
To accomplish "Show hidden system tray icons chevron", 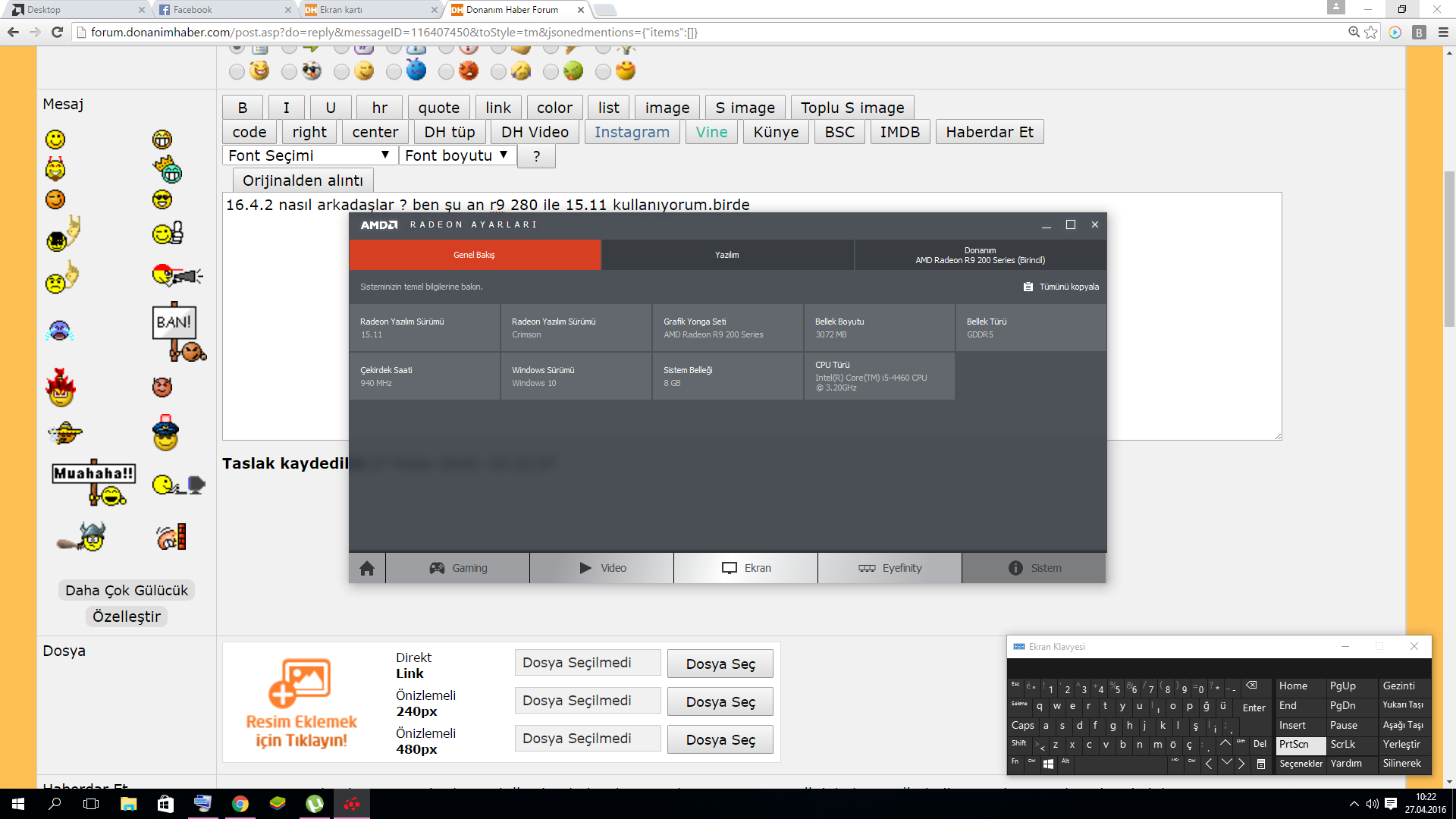I will tap(1354, 804).
